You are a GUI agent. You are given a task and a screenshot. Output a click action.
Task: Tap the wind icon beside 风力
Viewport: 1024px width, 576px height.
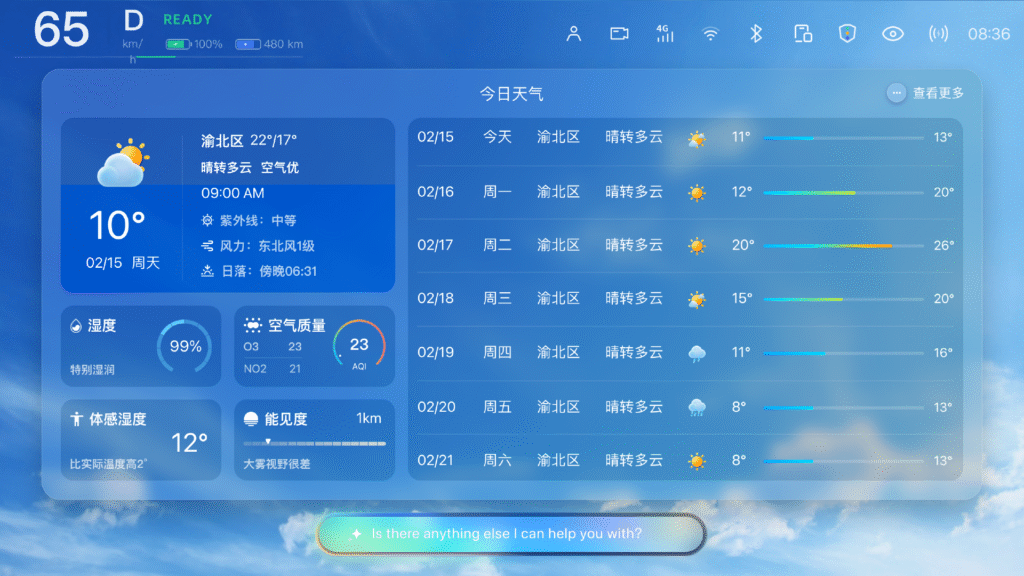pyautogui.click(x=207, y=246)
